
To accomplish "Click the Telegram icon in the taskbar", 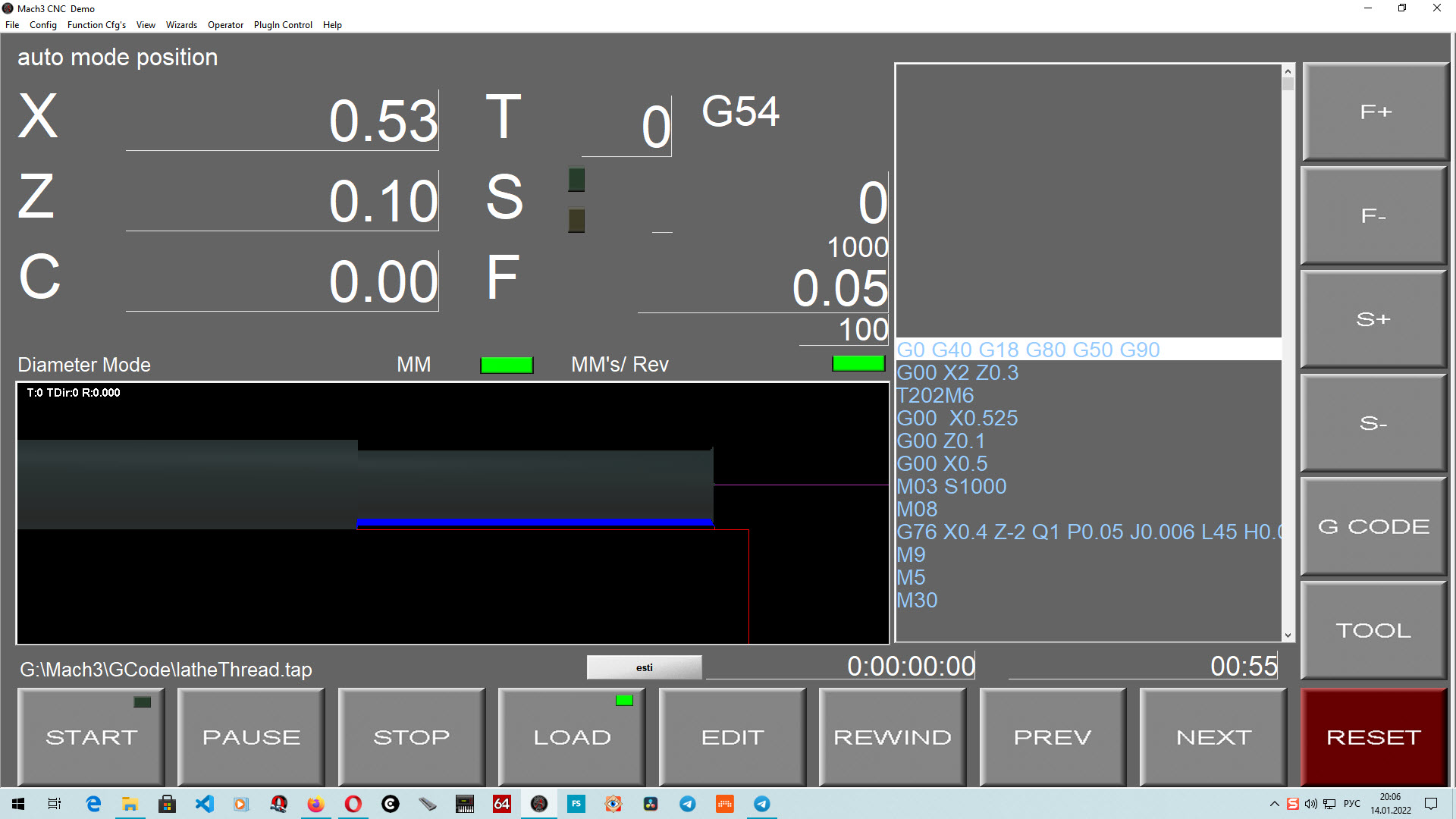I will [687, 804].
